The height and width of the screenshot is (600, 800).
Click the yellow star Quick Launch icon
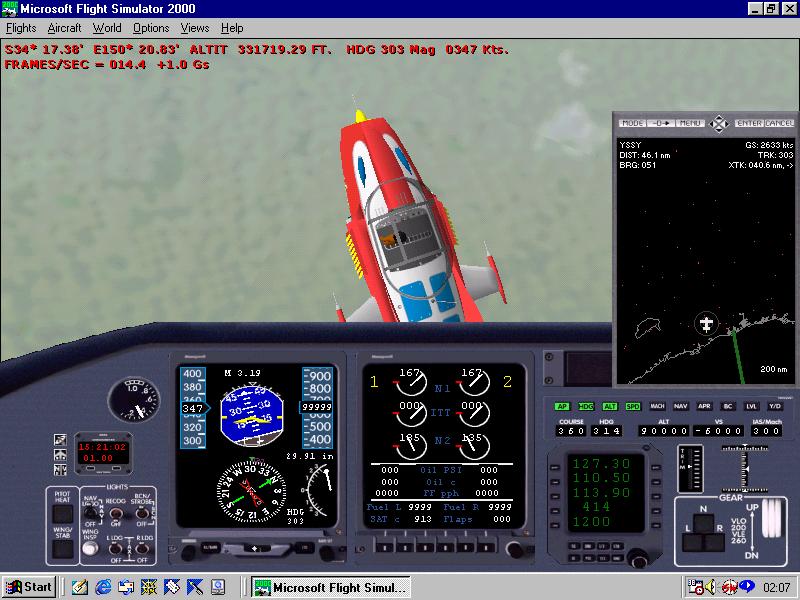point(148,587)
